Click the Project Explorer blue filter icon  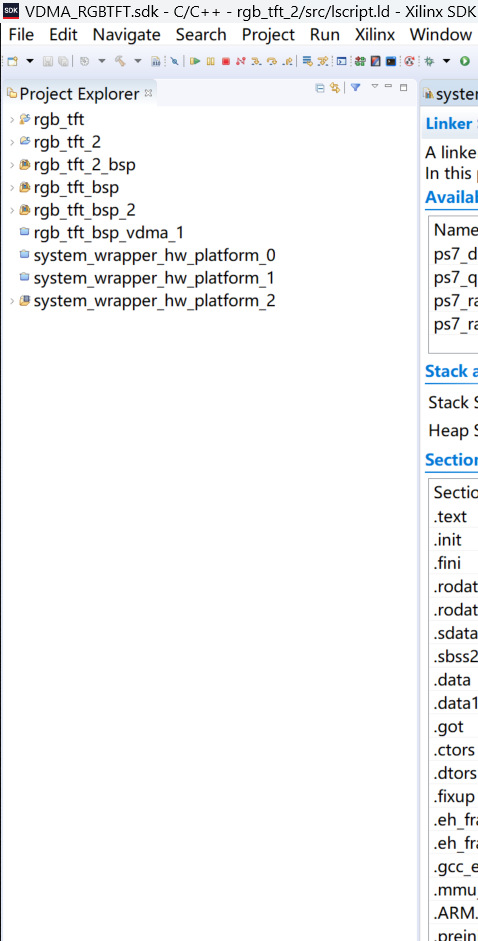(x=355, y=88)
